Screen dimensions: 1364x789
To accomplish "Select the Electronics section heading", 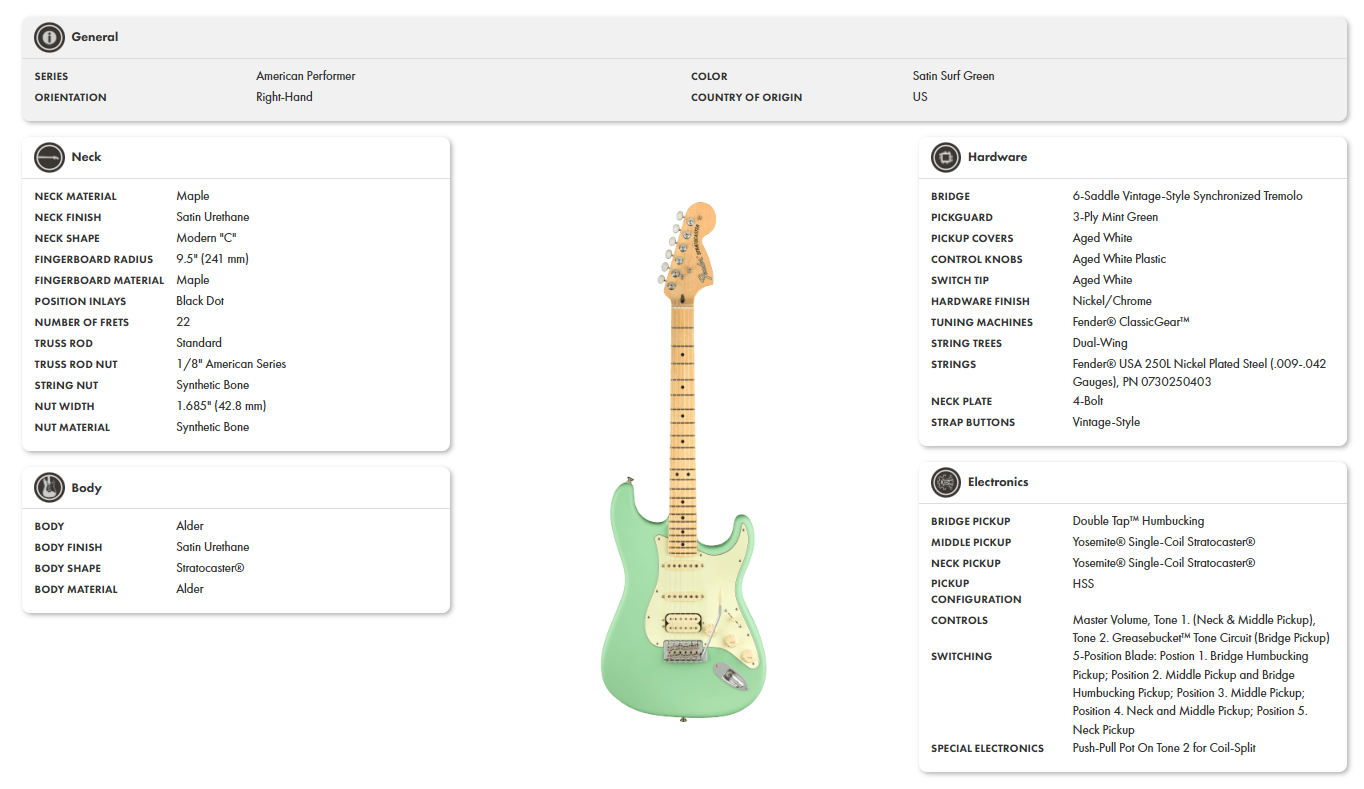I will 998,482.
